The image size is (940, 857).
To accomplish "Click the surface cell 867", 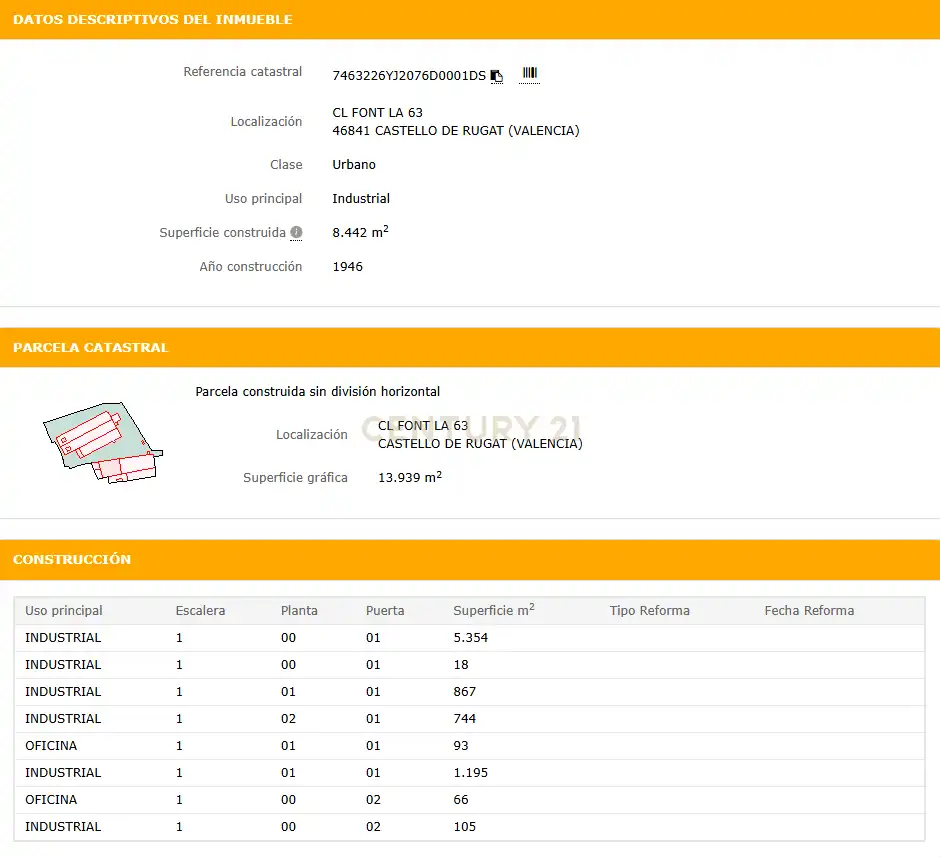I will click(465, 692).
